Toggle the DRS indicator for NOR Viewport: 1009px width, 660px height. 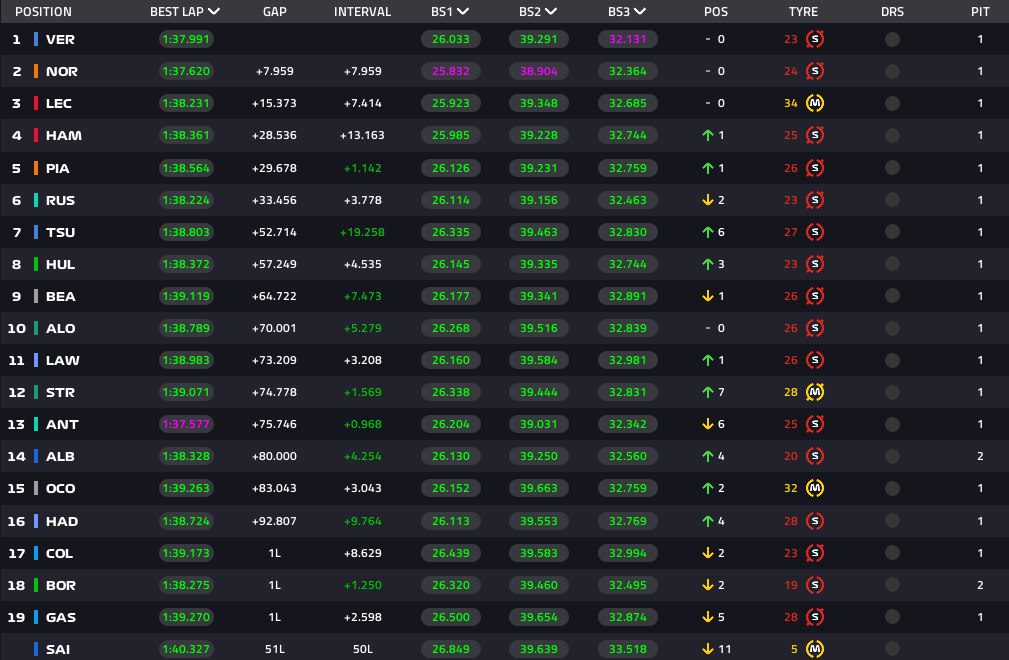[892, 71]
